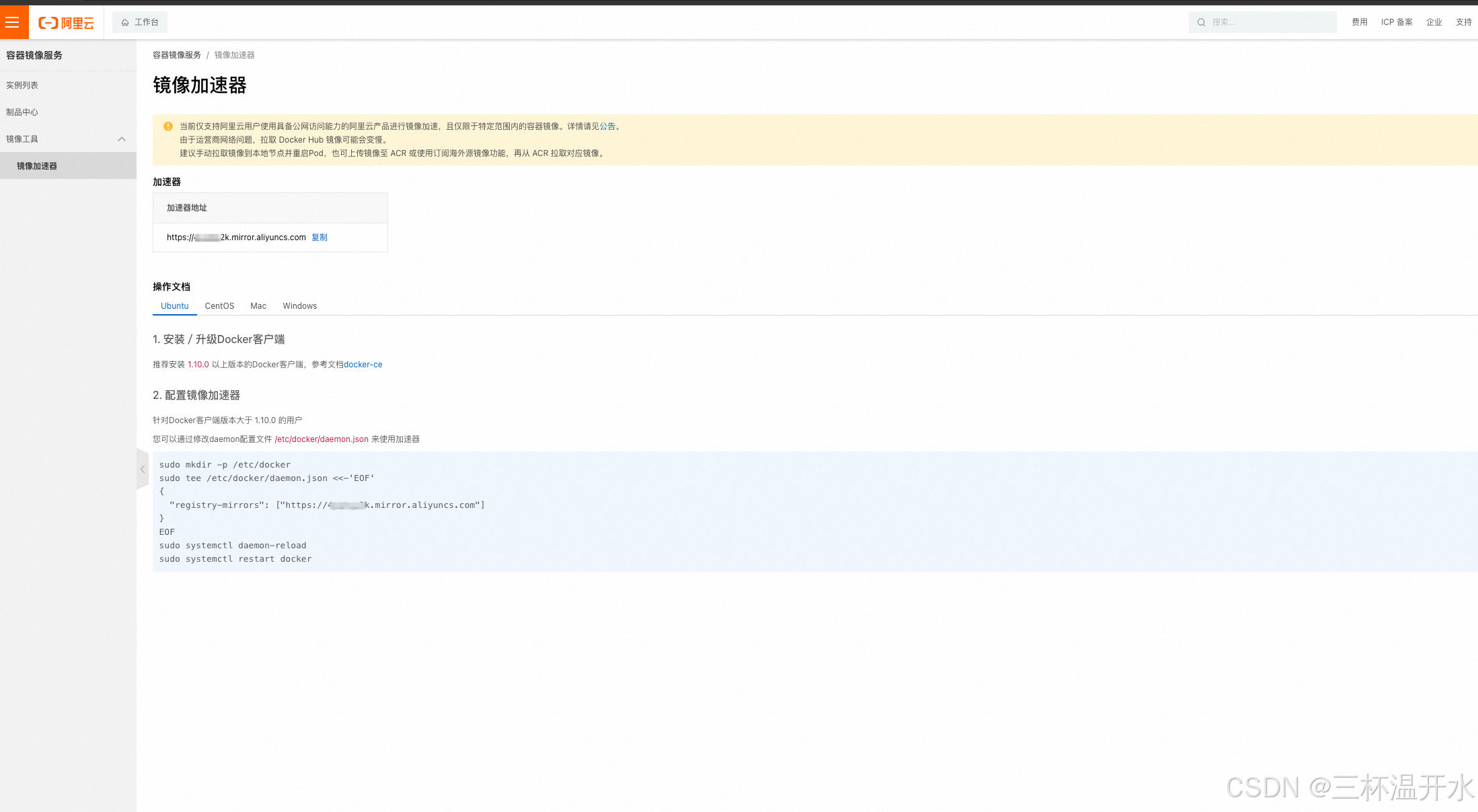1478x812 pixels.
Task: Click the 容器镜像服务 breadcrumb
Action: 176,55
